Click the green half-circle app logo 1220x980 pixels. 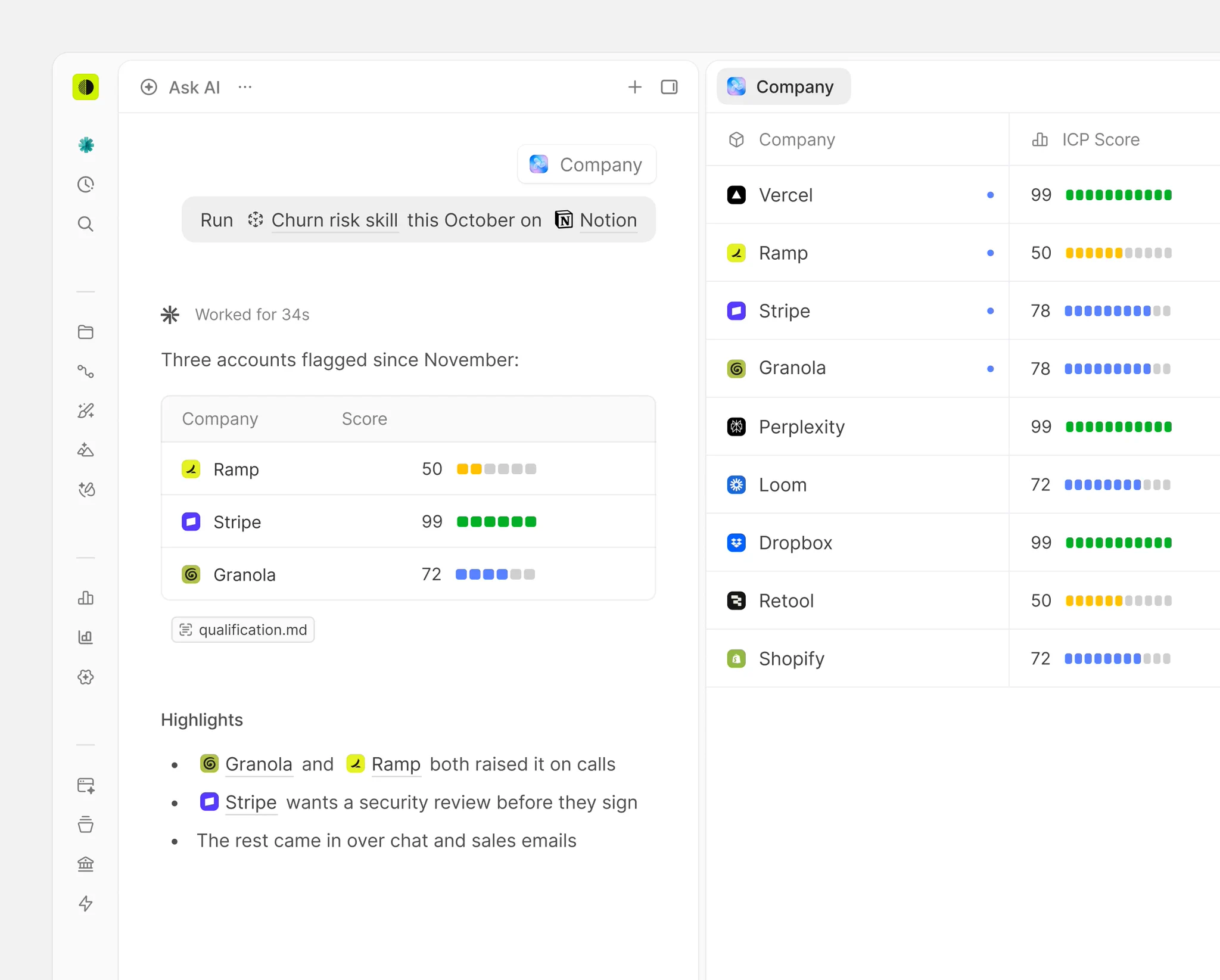point(86,87)
